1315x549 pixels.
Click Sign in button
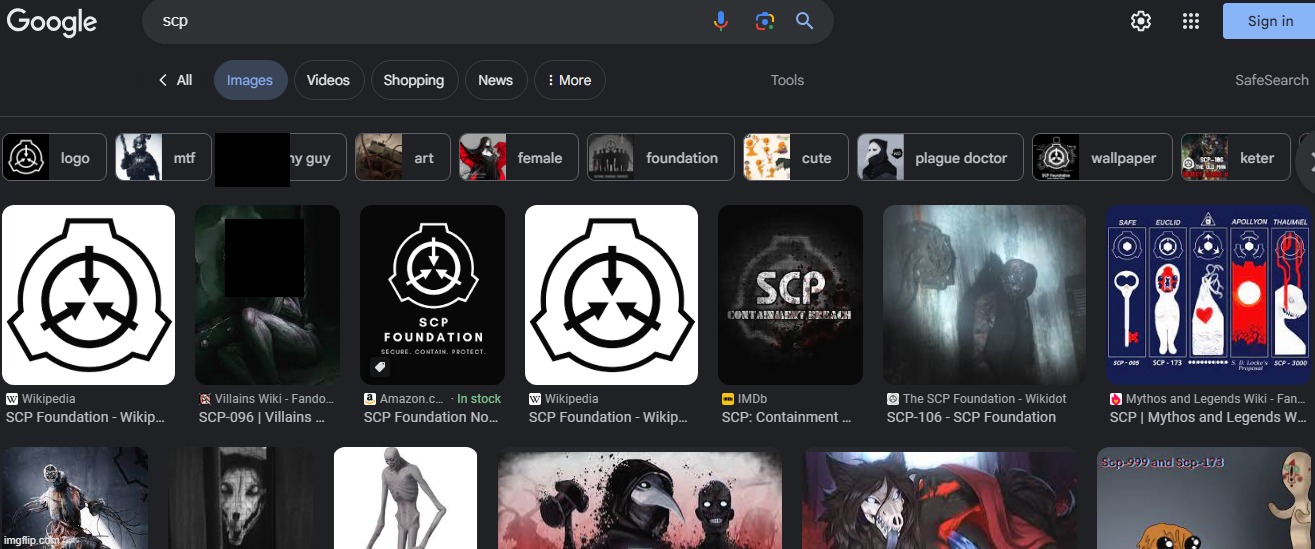pyautogui.click(x=1269, y=21)
